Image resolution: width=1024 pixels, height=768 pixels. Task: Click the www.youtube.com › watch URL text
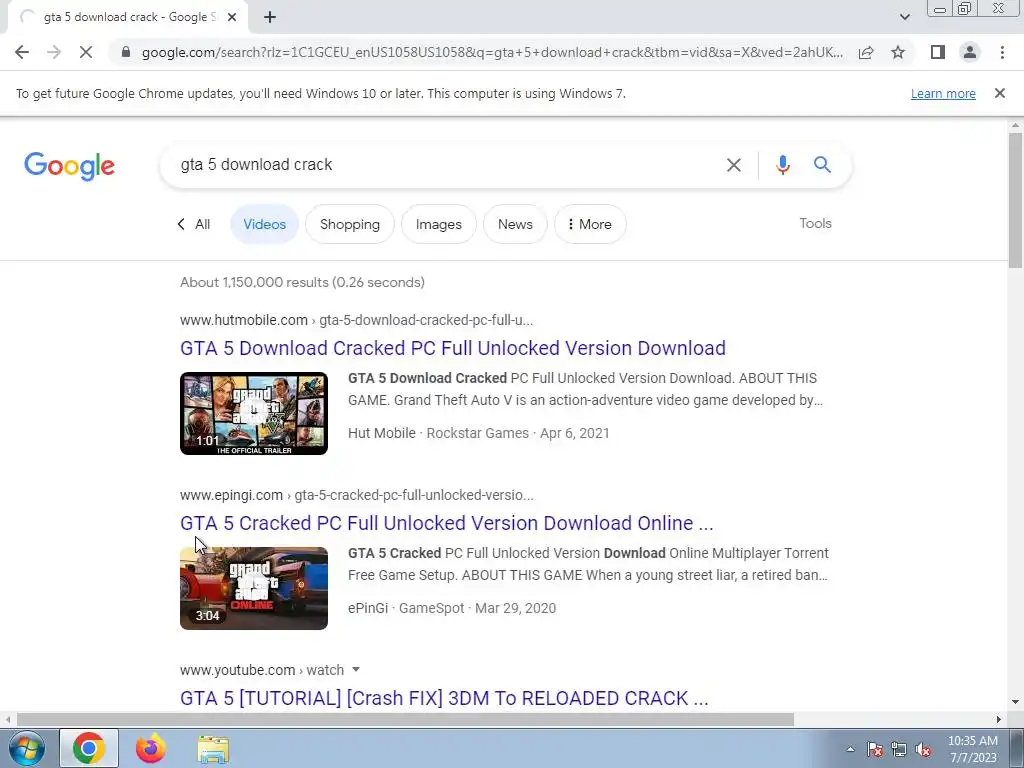(262, 670)
